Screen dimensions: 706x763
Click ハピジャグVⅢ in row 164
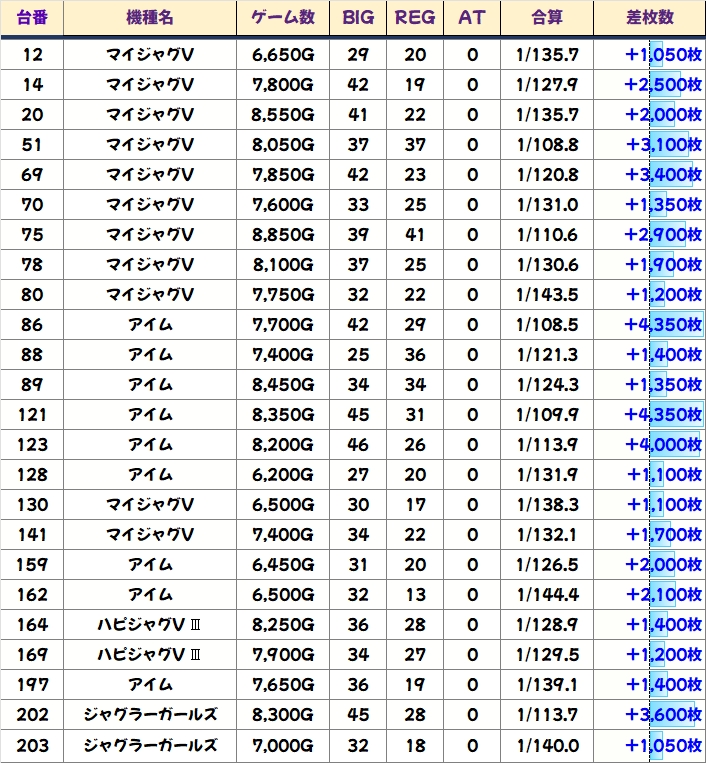coord(149,625)
